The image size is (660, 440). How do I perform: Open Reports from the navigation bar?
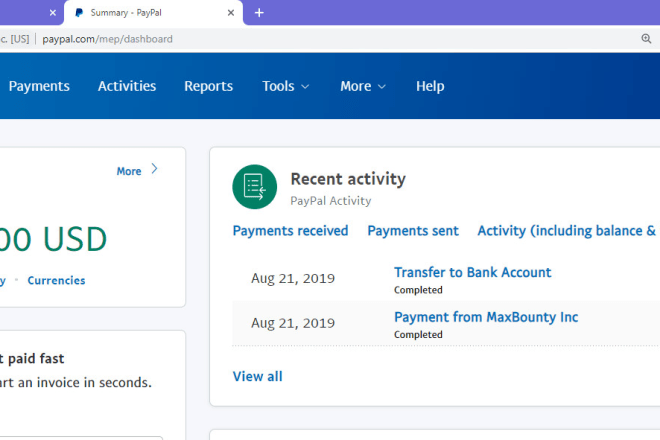point(208,86)
